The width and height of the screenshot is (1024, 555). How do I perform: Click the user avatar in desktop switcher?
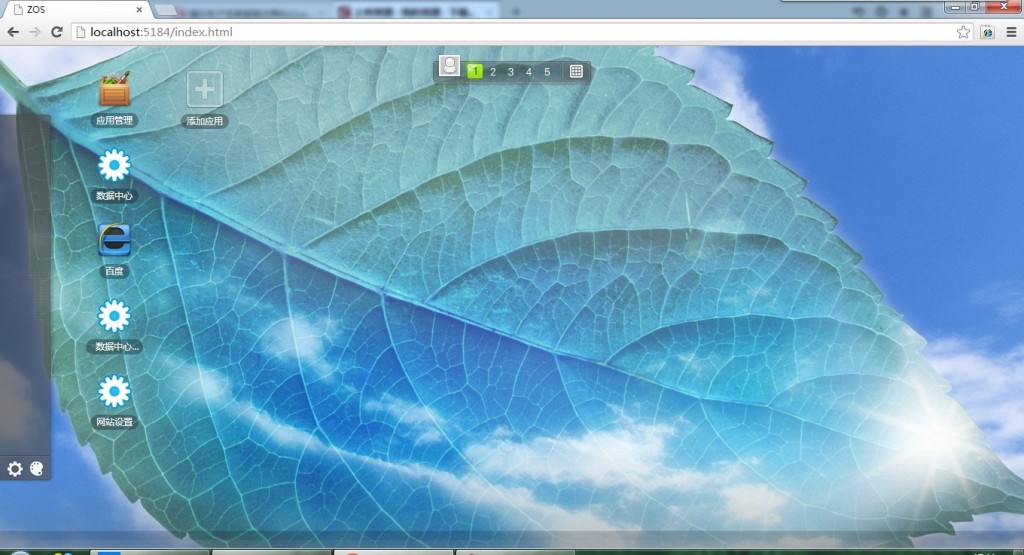[449, 66]
